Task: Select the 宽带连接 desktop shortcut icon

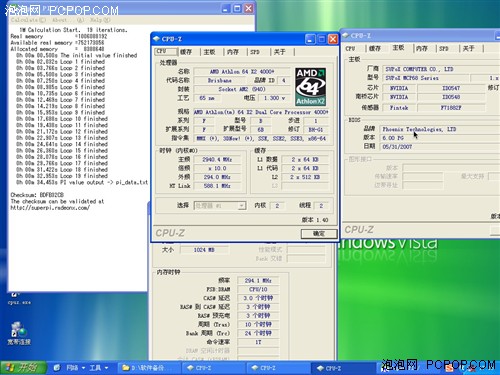Action: [x=19, y=333]
